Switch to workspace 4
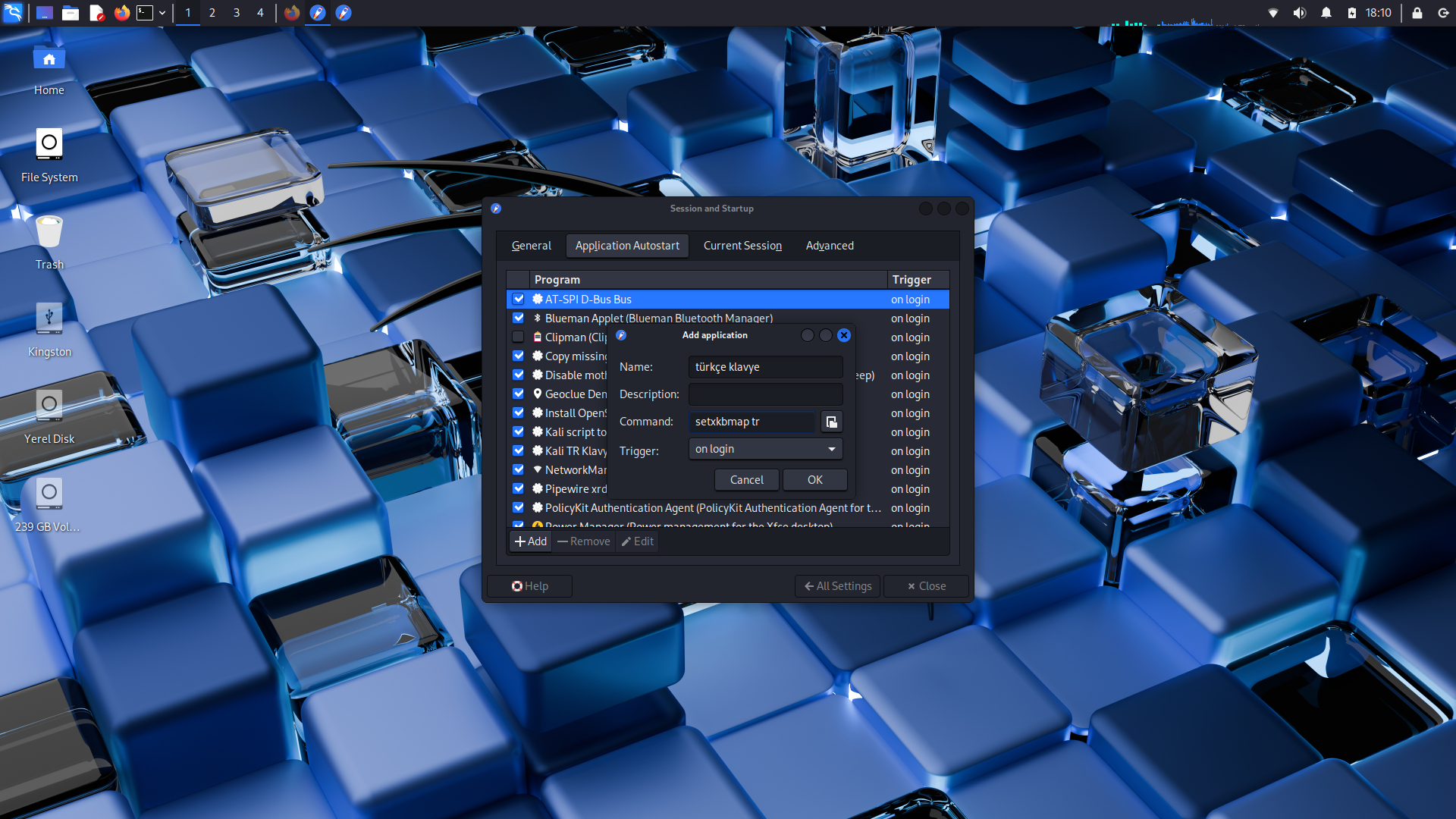Viewport: 1456px width, 819px height. [260, 13]
